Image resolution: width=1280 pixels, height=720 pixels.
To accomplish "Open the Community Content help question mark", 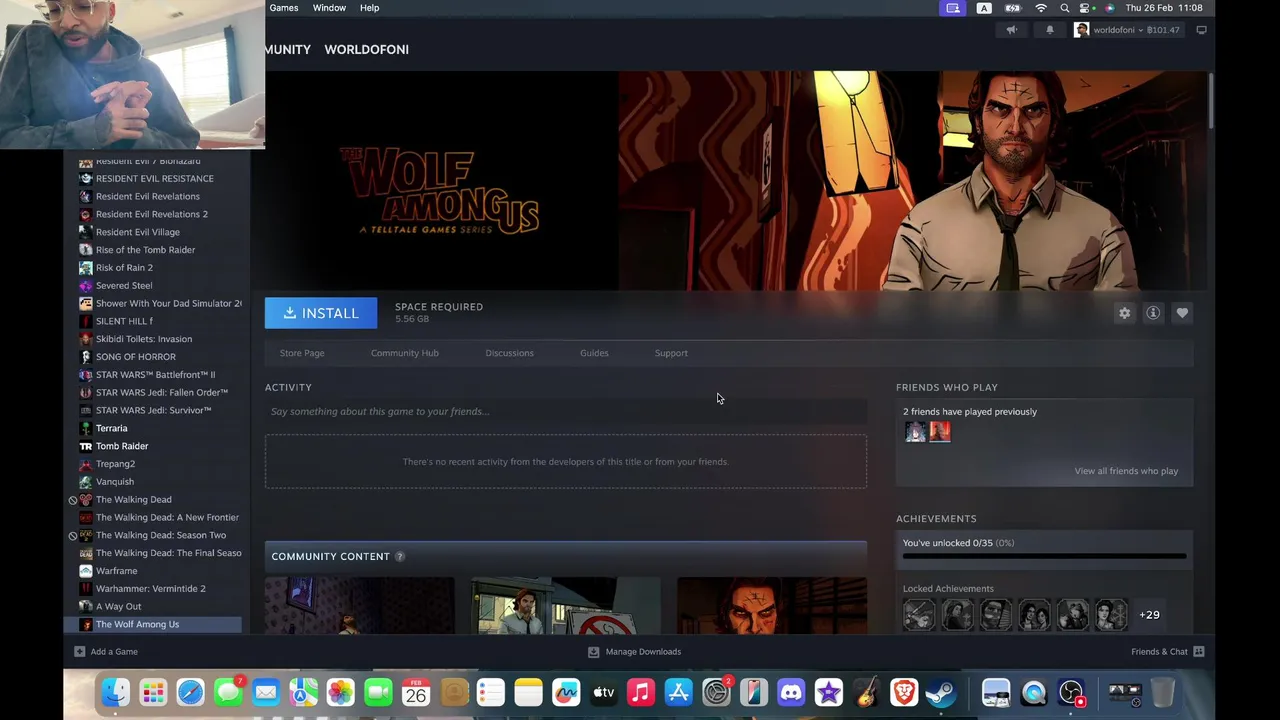I will (x=399, y=556).
